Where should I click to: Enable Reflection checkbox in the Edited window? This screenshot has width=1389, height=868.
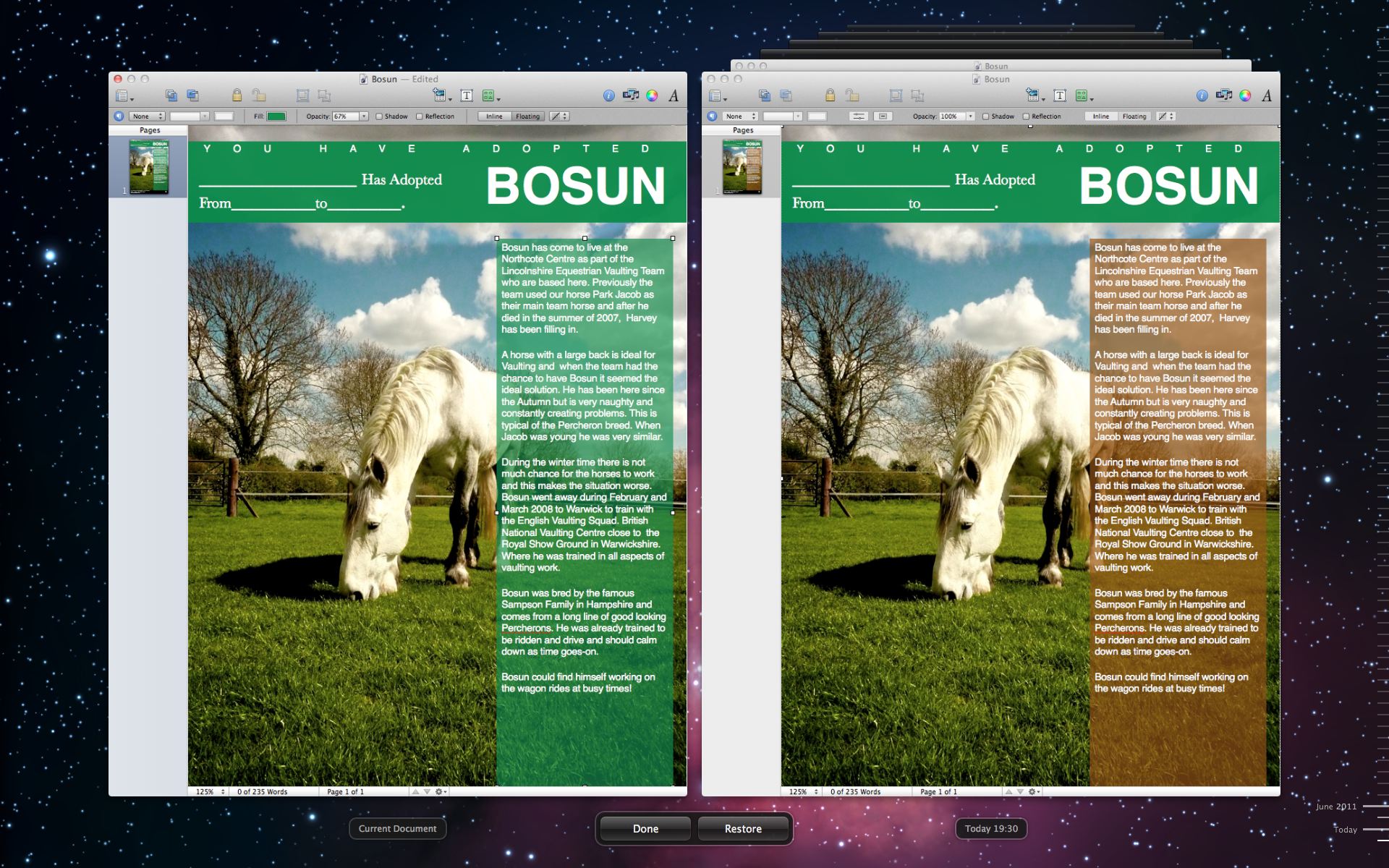point(420,116)
